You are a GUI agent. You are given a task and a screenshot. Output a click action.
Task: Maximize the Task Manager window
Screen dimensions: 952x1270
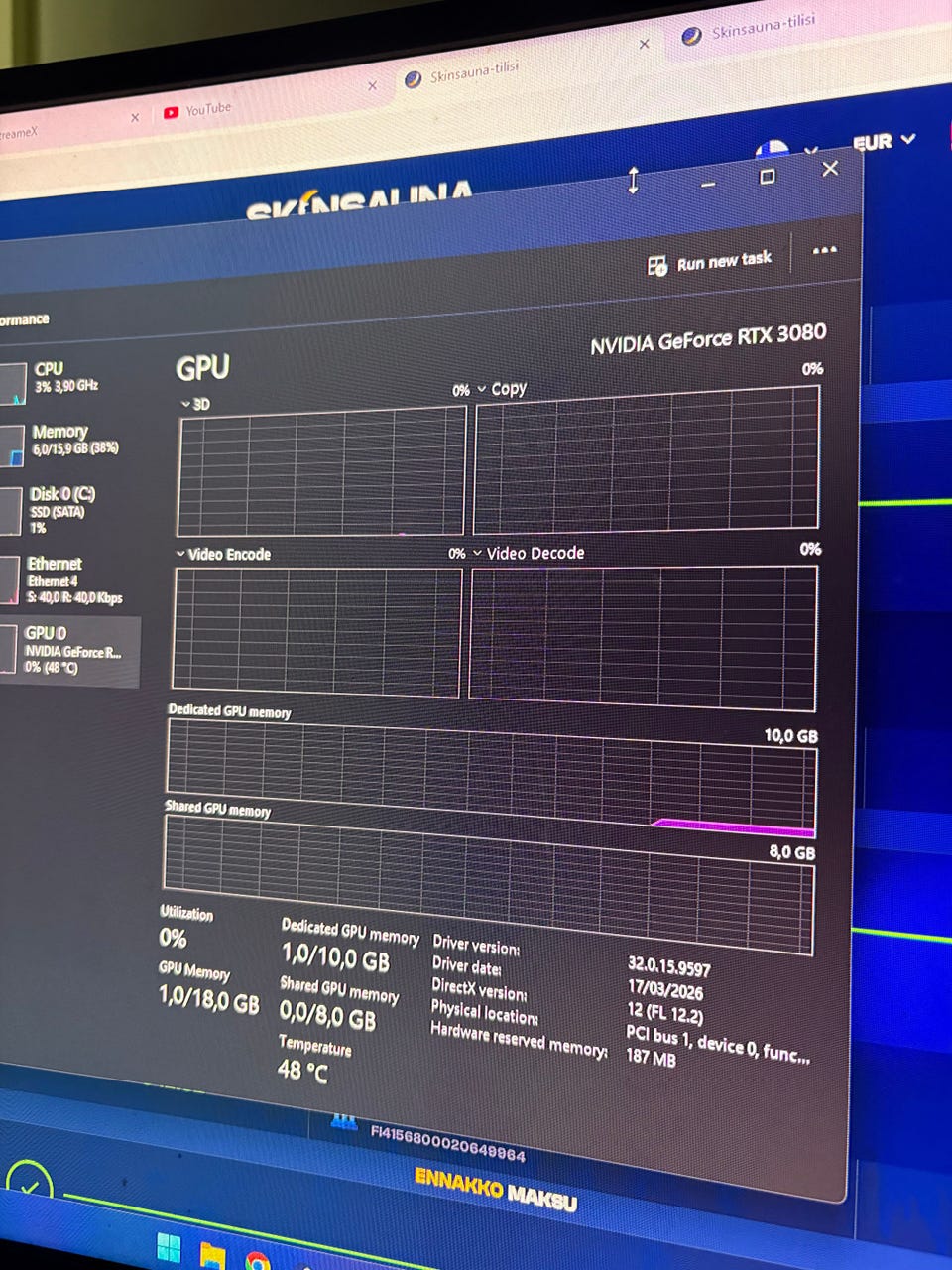pyautogui.click(x=767, y=177)
